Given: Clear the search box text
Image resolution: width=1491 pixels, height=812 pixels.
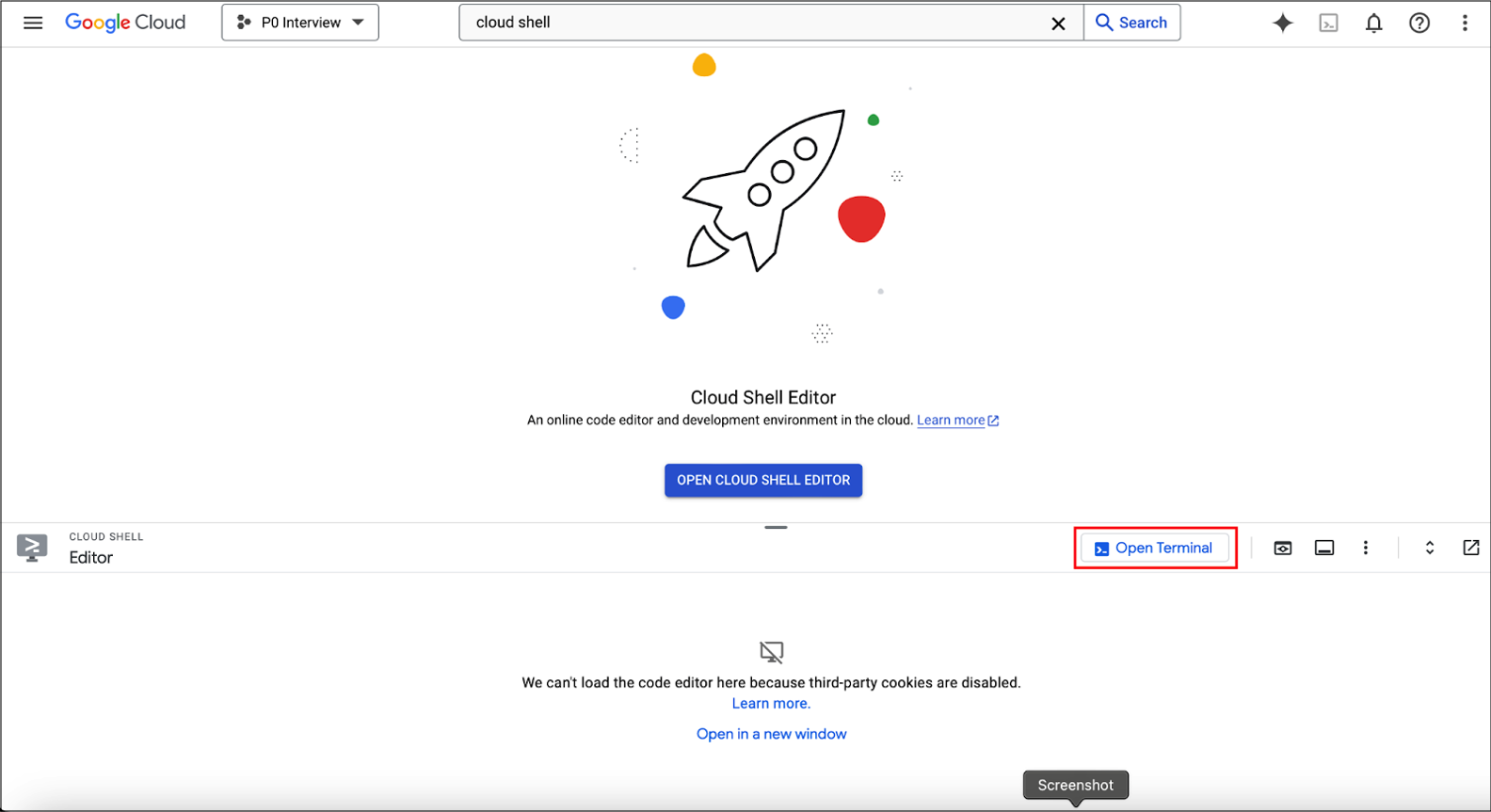Looking at the screenshot, I should [x=1058, y=24].
